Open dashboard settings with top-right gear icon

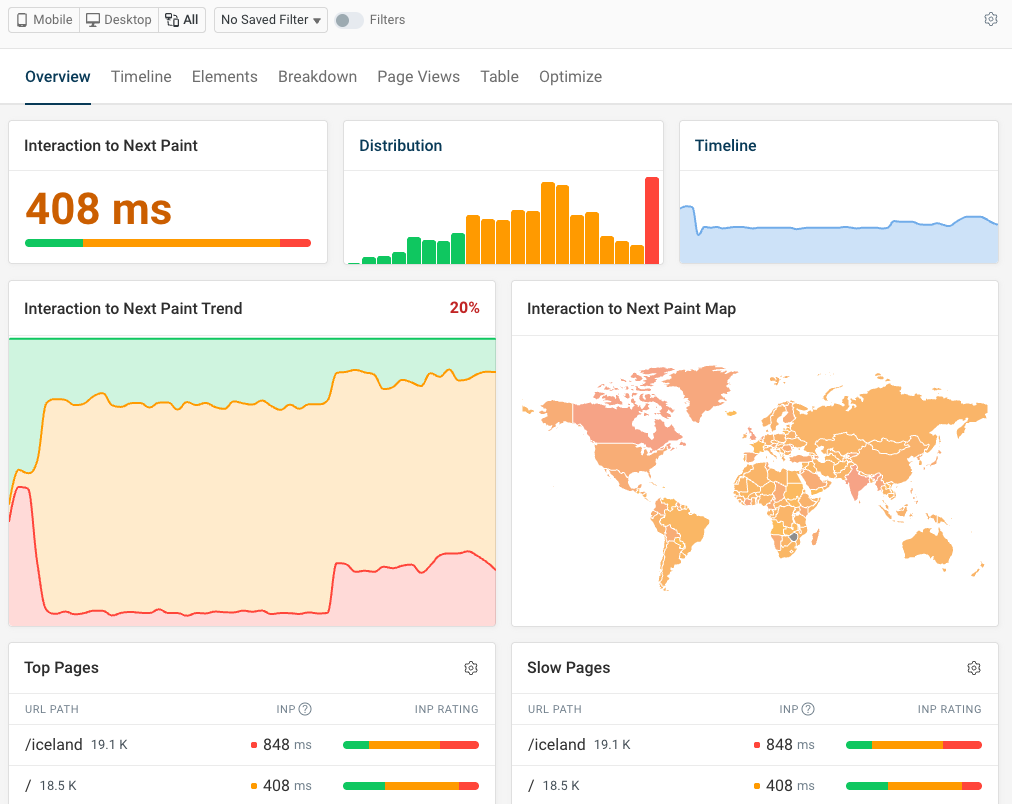click(x=990, y=18)
